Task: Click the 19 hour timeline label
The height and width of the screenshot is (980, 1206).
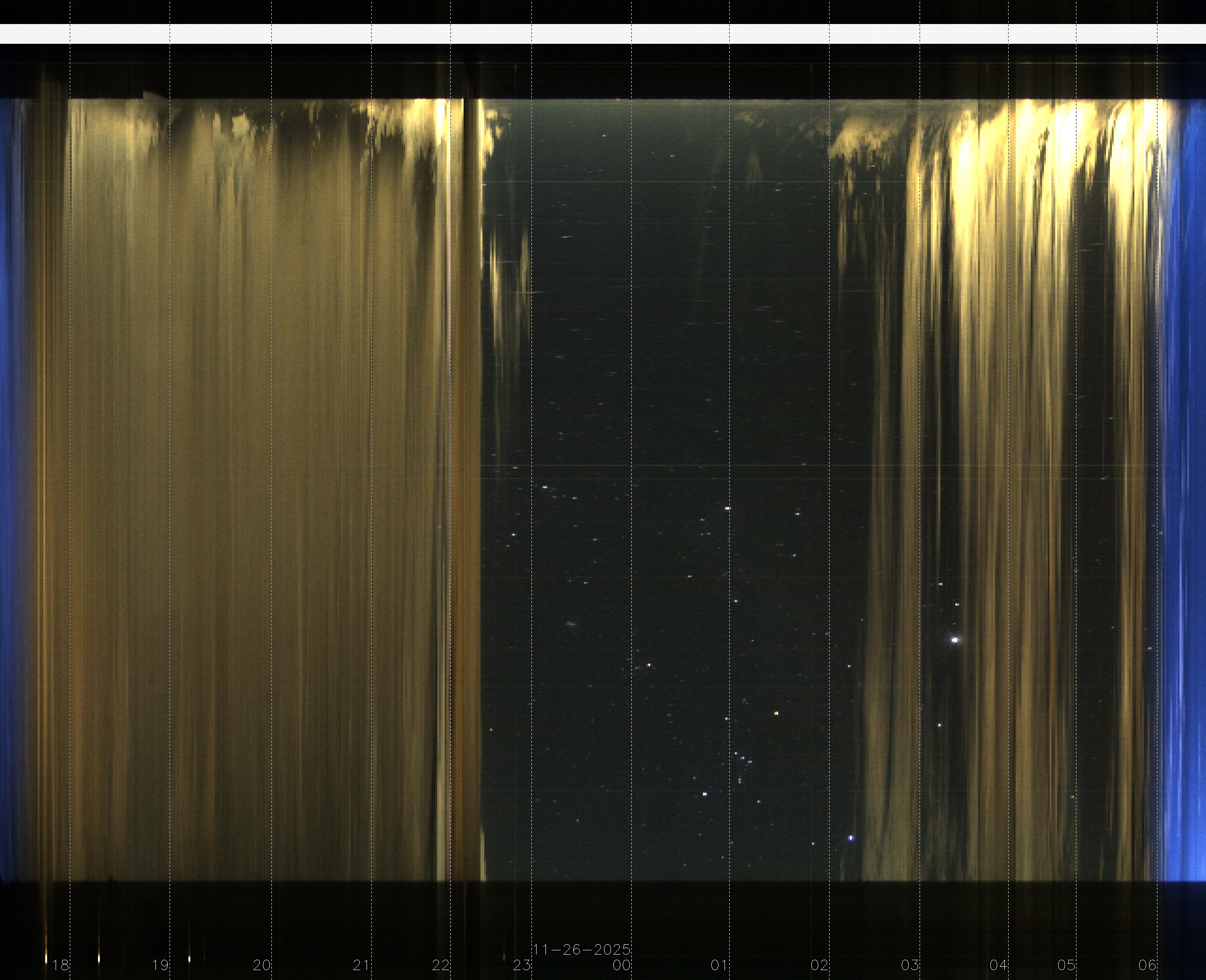Action: pos(160,965)
